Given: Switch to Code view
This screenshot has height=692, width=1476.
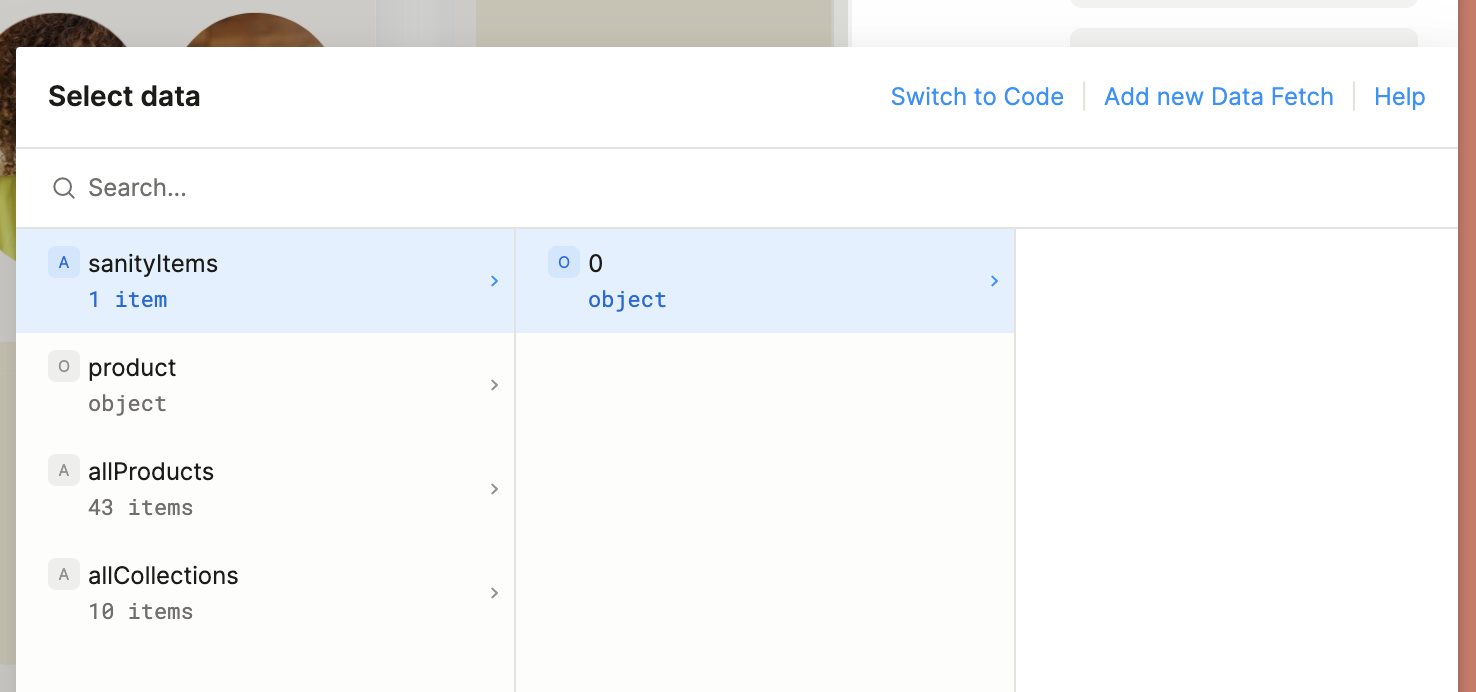Looking at the screenshot, I should tap(977, 97).
